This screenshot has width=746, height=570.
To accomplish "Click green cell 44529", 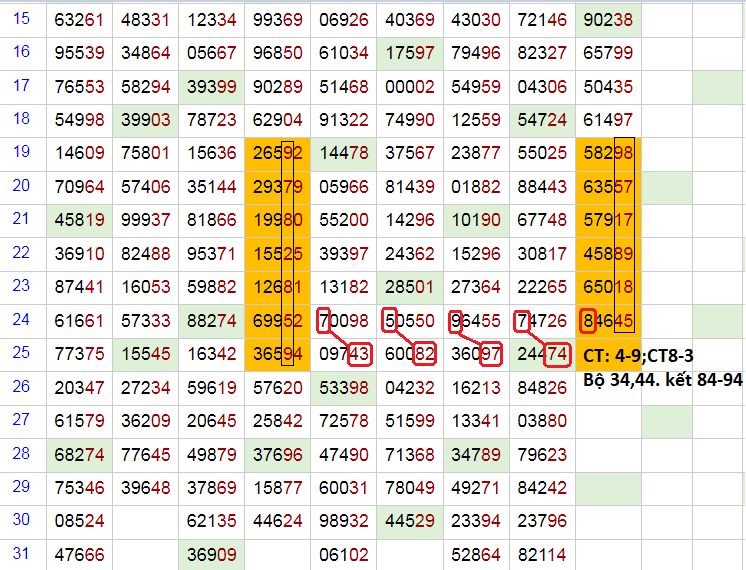I will 409,520.
